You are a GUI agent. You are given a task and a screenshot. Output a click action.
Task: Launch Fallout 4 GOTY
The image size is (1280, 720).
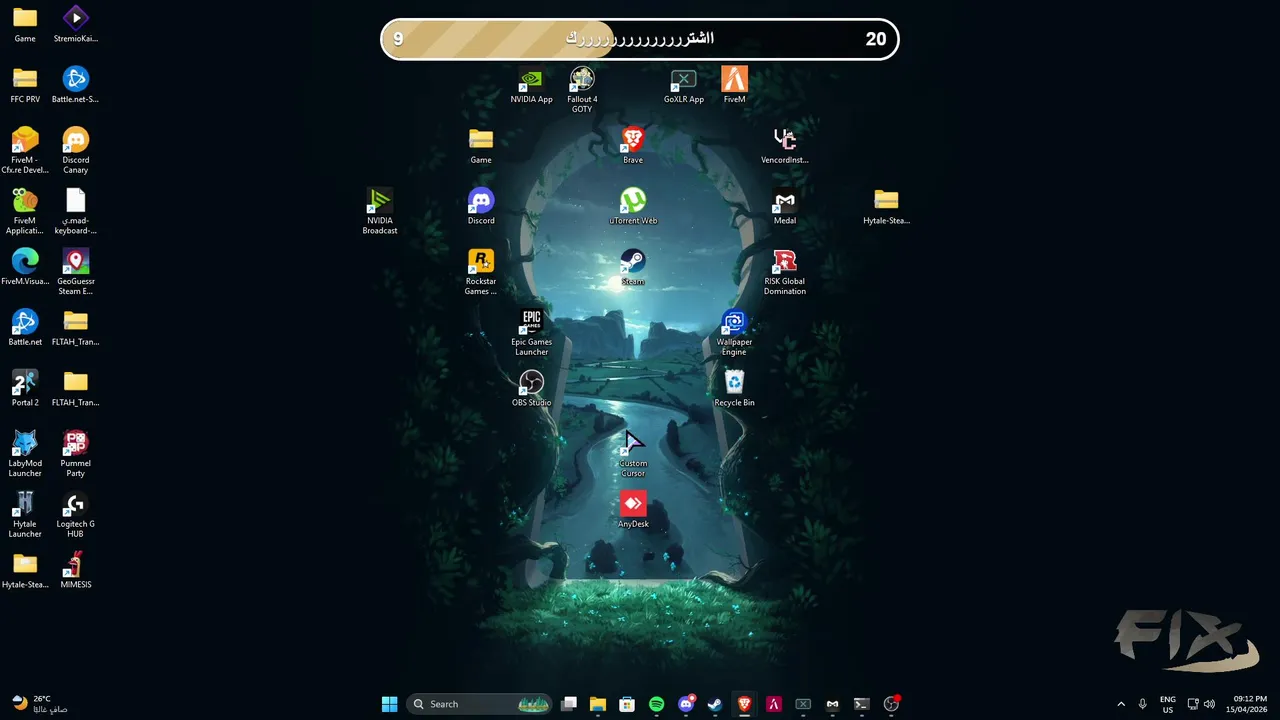click(582, 90)
